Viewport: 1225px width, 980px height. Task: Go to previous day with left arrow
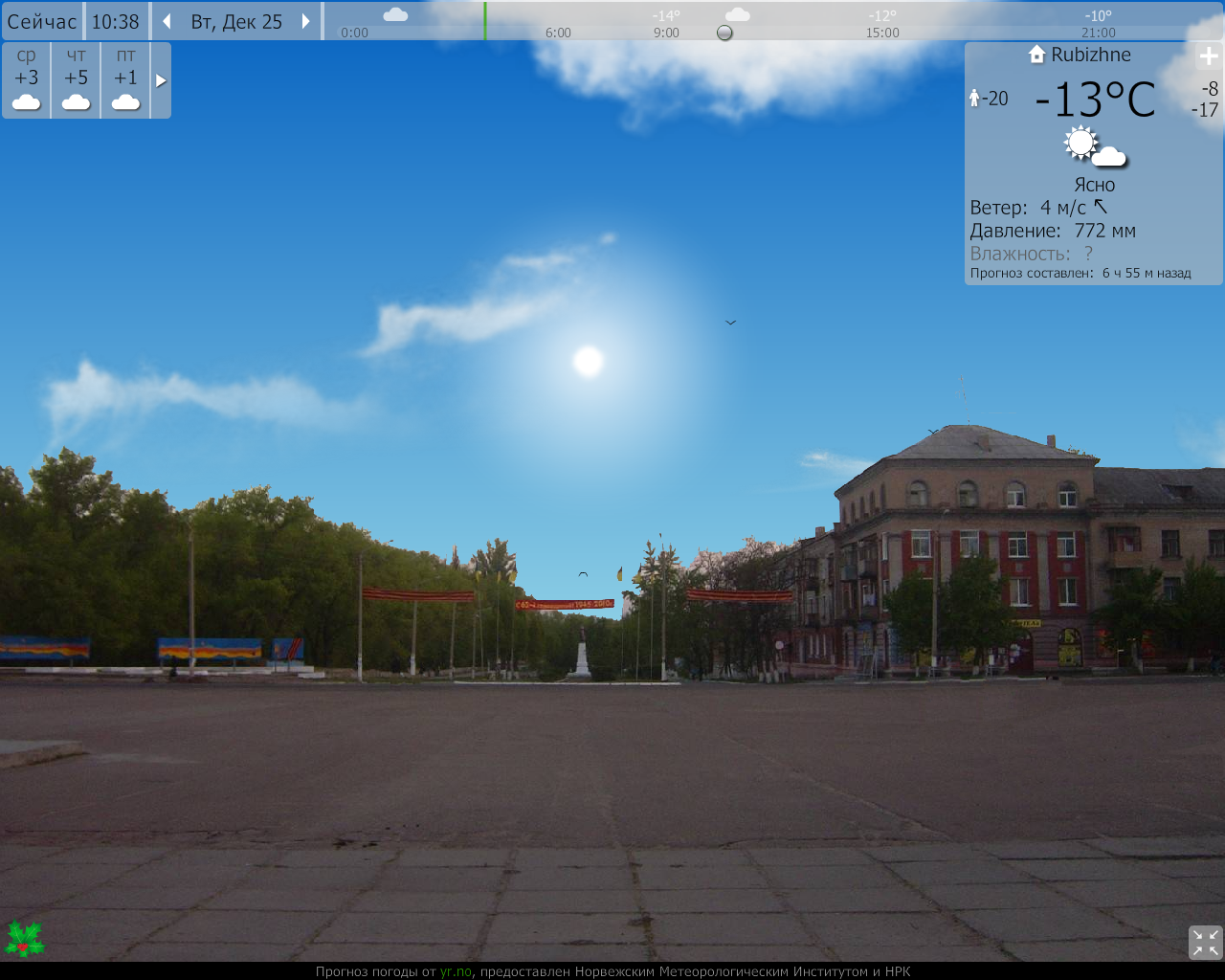coord(167,22)
